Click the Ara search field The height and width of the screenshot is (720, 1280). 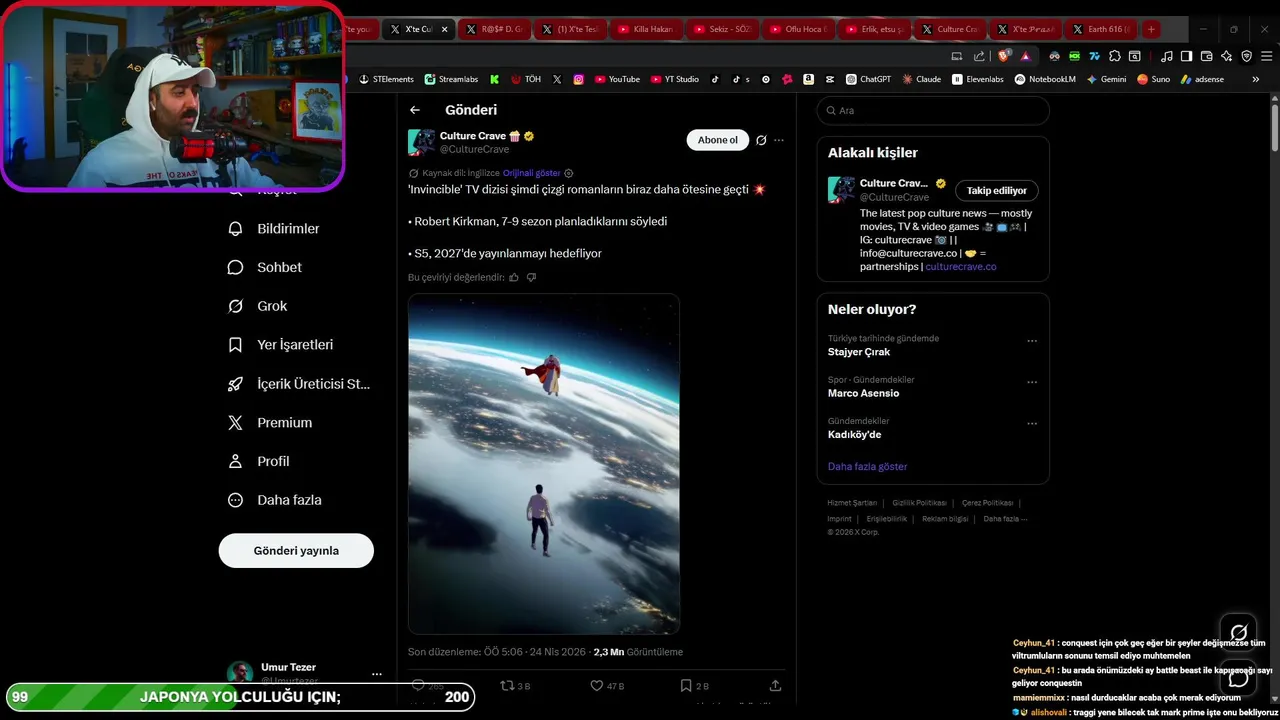[x=933, y=111]
